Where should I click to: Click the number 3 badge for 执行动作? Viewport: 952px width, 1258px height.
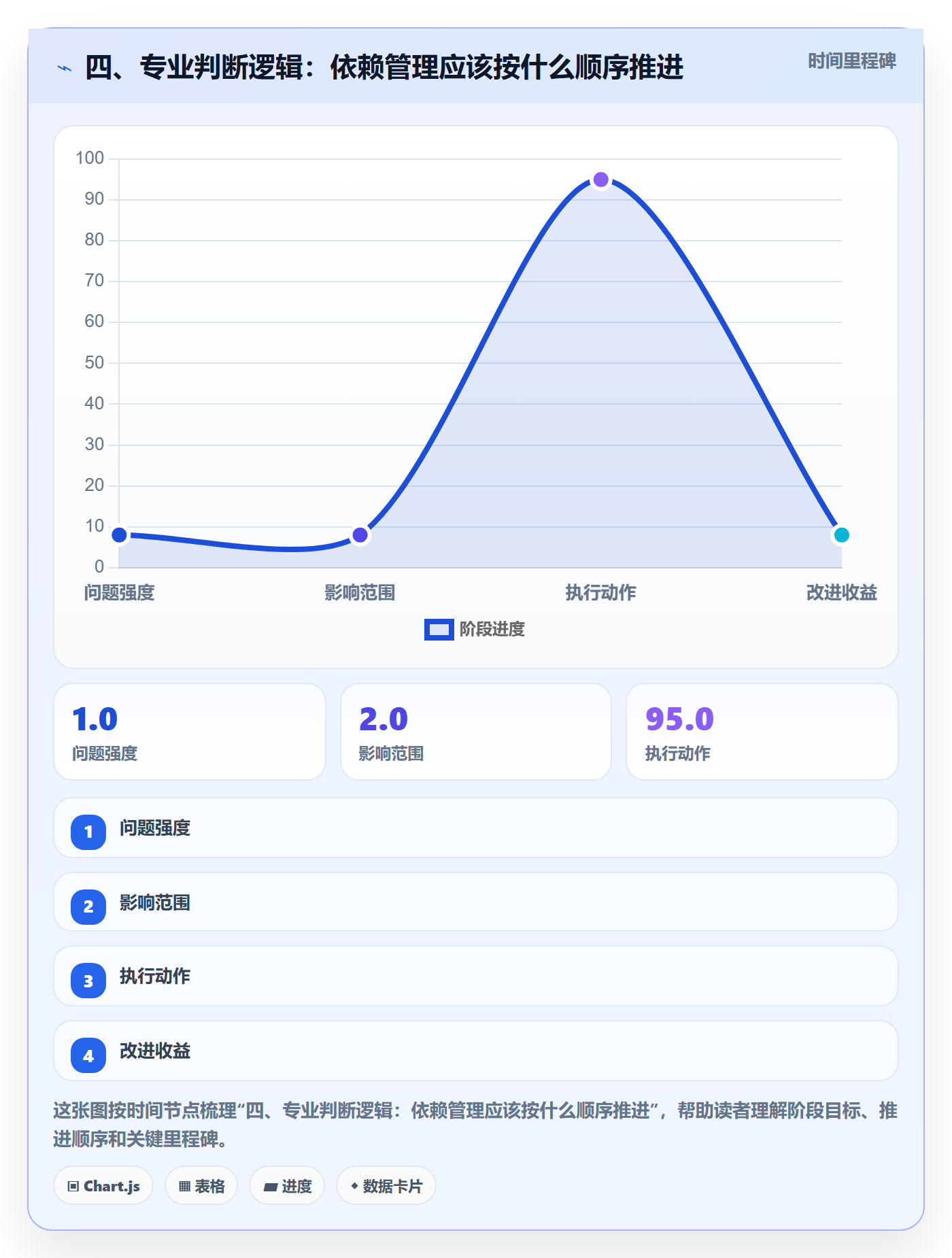point(88,981)
